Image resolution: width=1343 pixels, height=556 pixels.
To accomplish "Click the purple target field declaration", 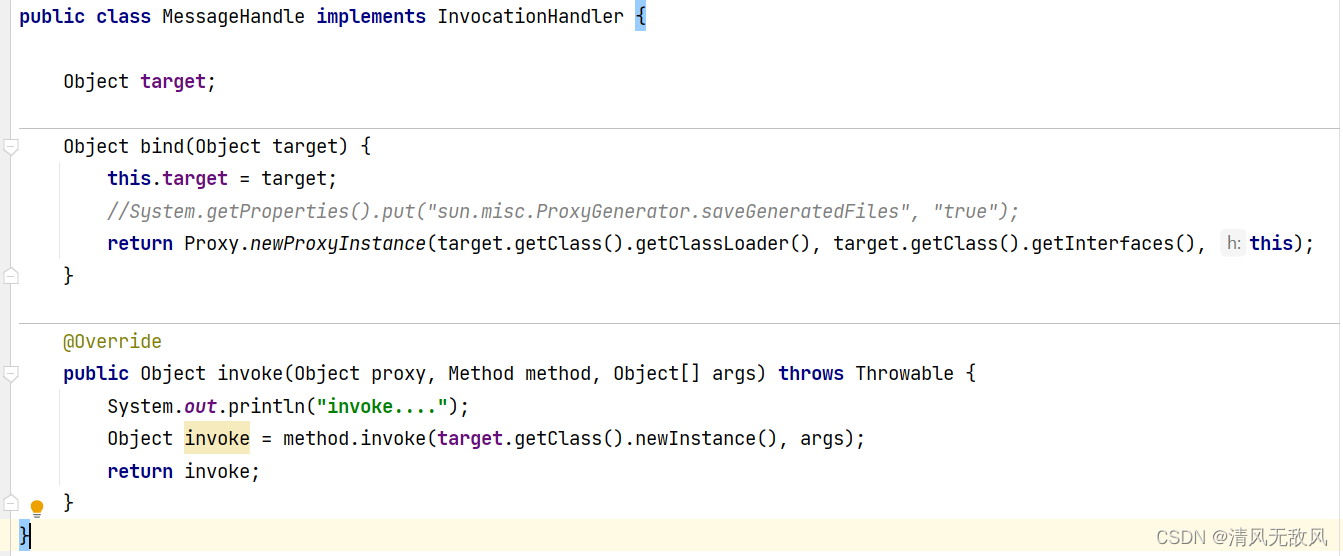I will 173,81.
